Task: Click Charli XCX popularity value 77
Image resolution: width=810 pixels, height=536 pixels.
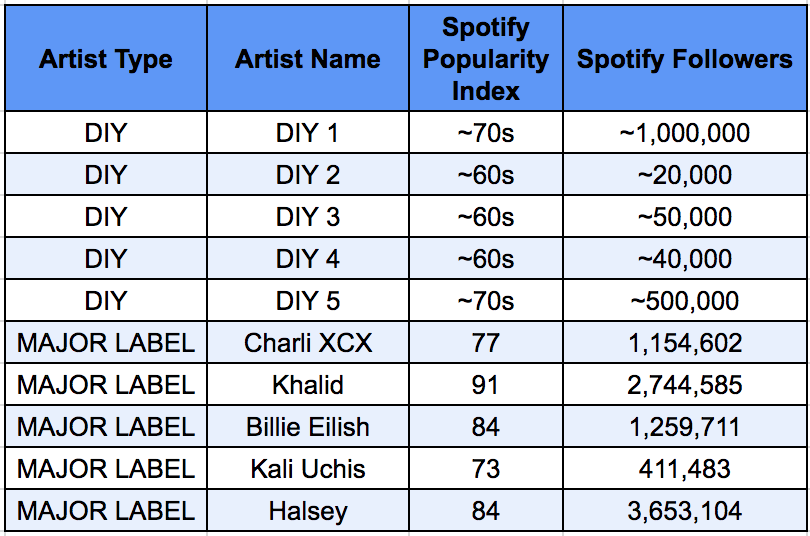Action: (x=486, y=343)
